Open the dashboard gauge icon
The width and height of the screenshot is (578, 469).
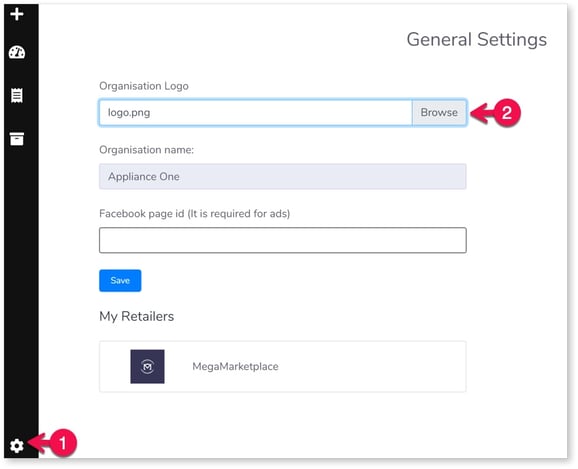[17, 52]
